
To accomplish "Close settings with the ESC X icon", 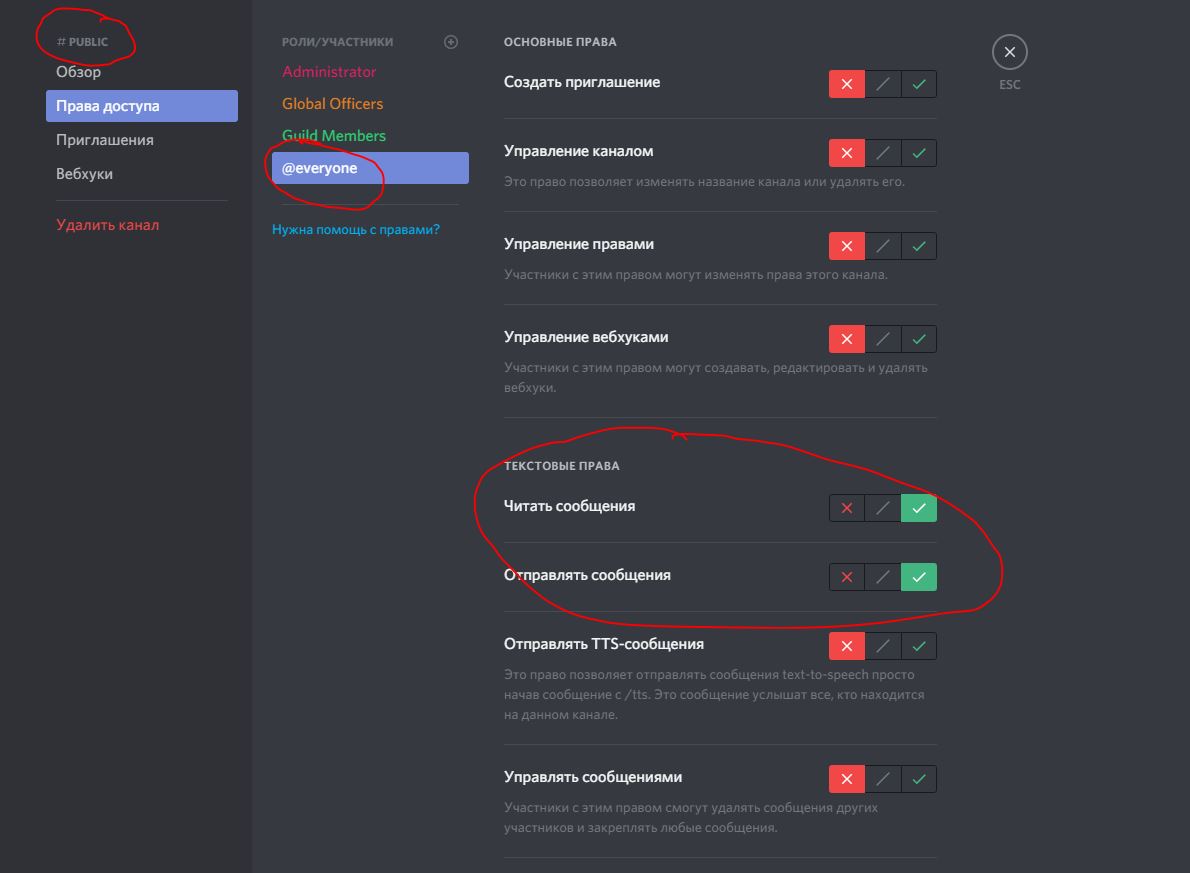I will point(1009,52).
